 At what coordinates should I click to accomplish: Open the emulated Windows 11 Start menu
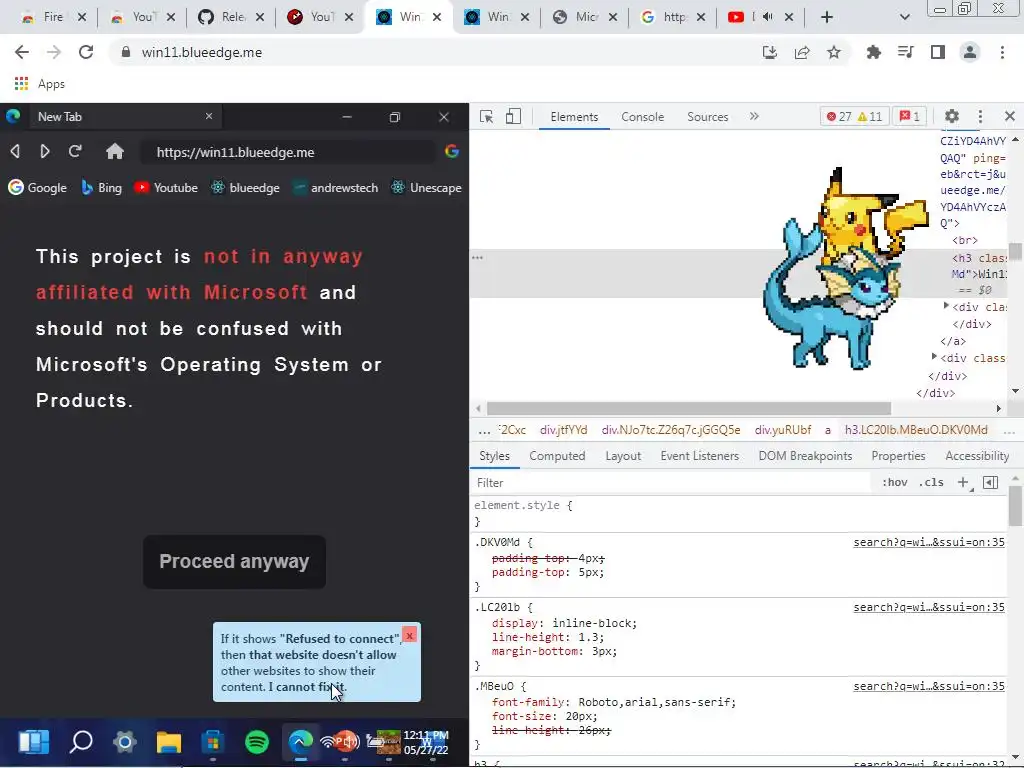(x=33, y=742)
